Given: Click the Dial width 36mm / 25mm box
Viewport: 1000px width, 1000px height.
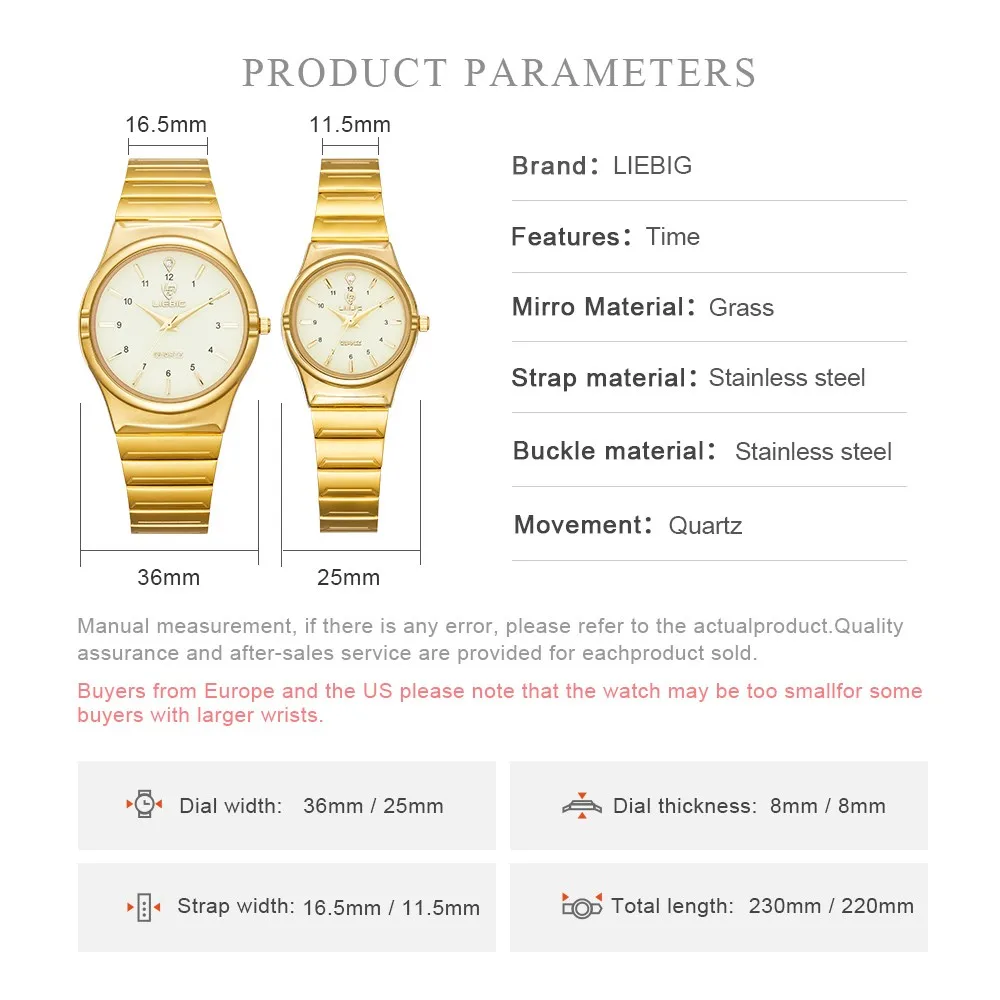Looking at the screenshot, I should pyautogui.click(x=287, y=806).
